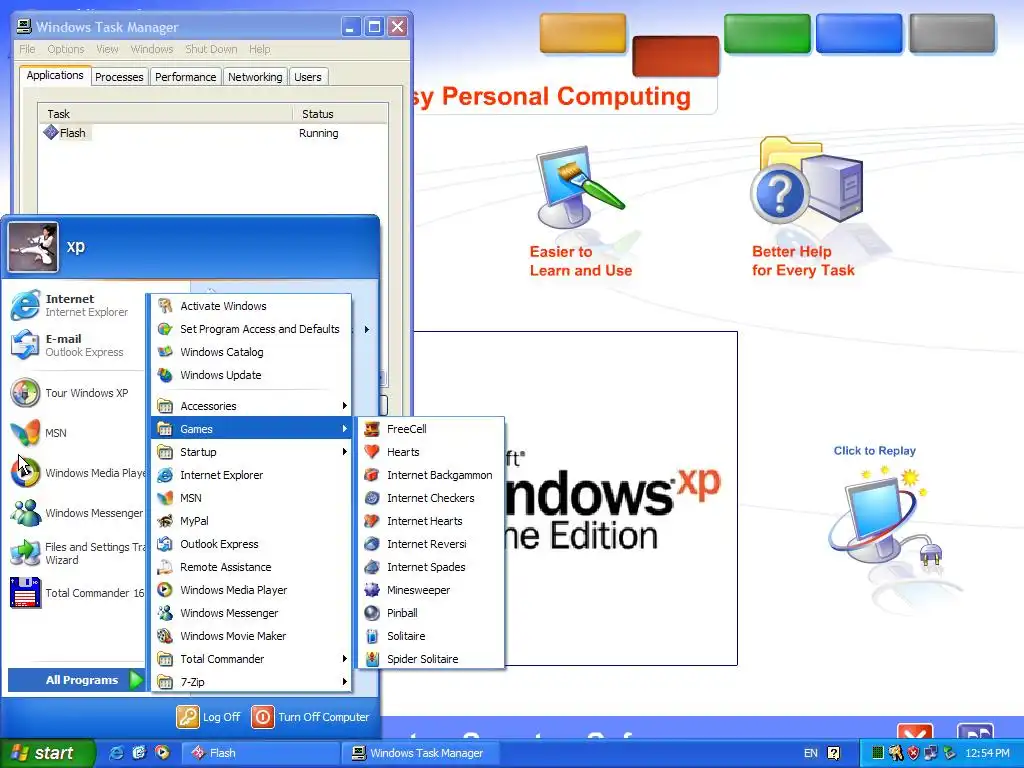Open Outlook Express in All Programs list
The height and width of the screenshot is (768, 1024).
click(x=251, y=544)
